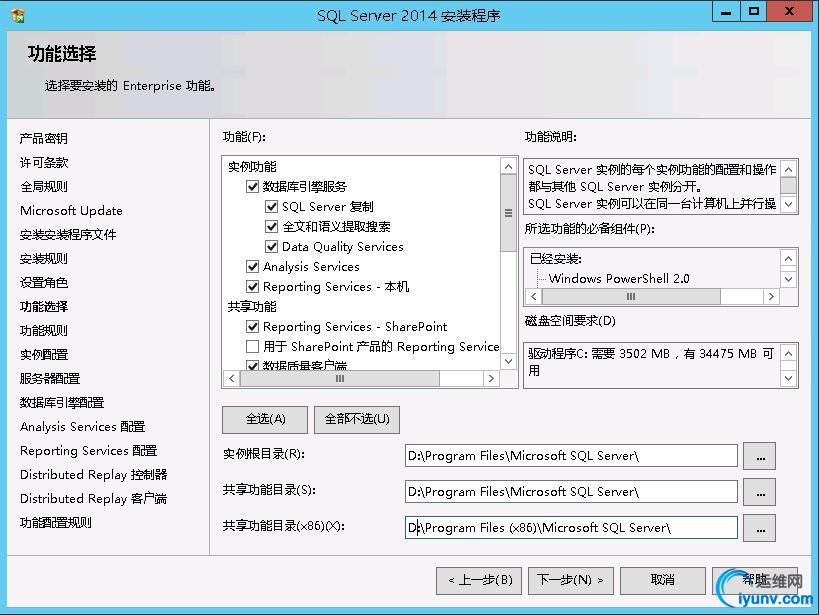Click down arrow of prerequisites list scrollbar
Viewport: 819px width, 615px height.
[x=789, y=279]
